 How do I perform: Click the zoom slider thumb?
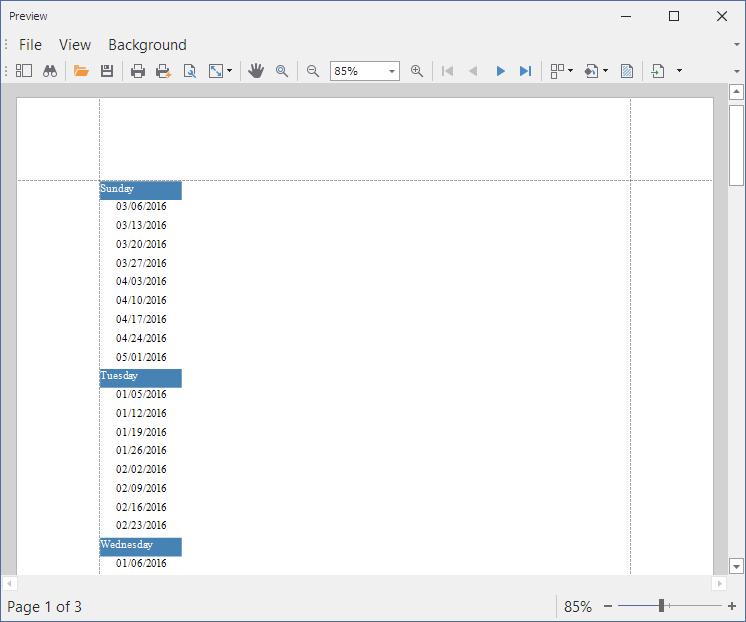pyautogui.click(x=661, y=606)
